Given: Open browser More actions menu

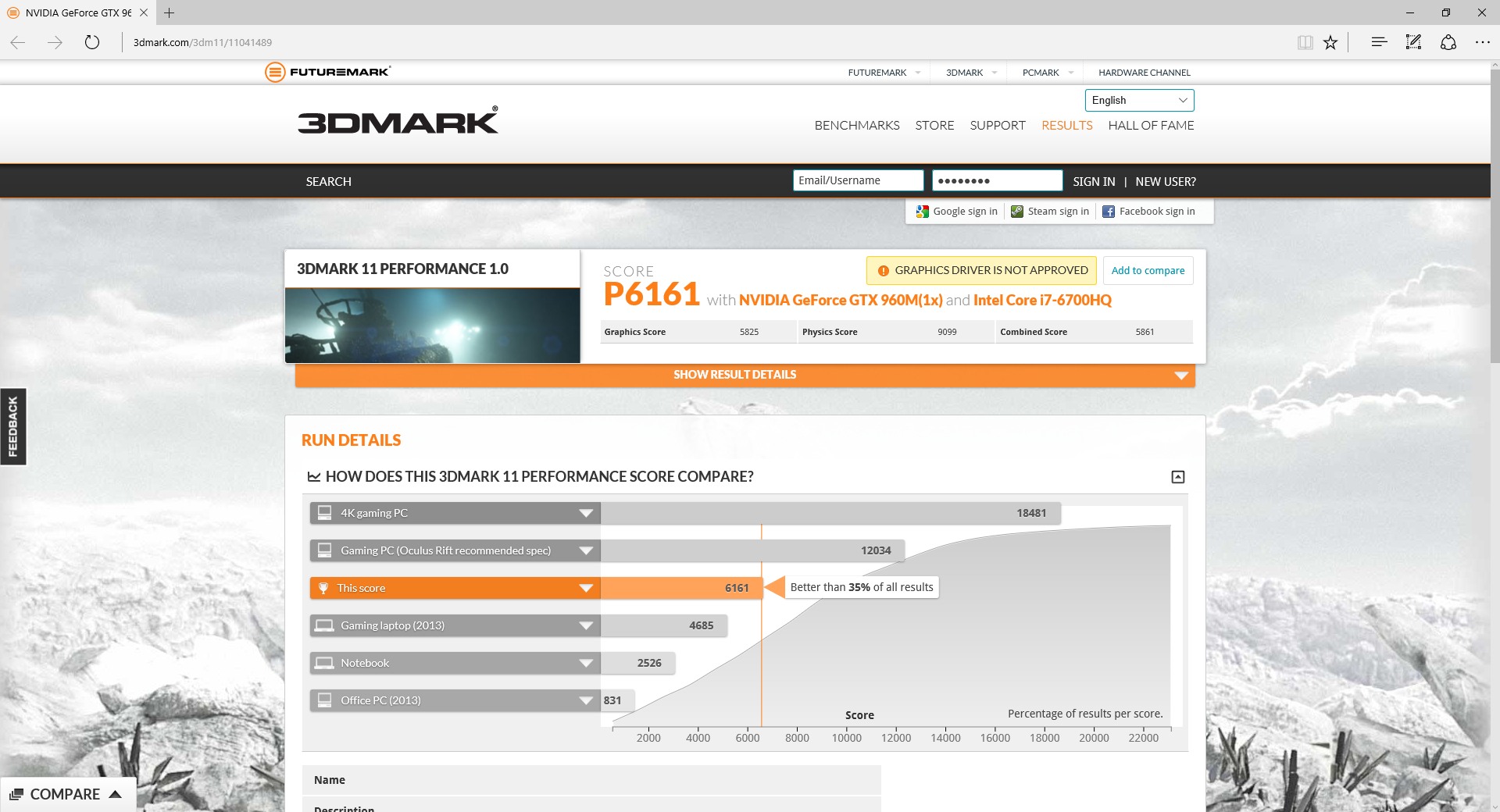Looking at the screenshot, I should tap(1483, 42).
